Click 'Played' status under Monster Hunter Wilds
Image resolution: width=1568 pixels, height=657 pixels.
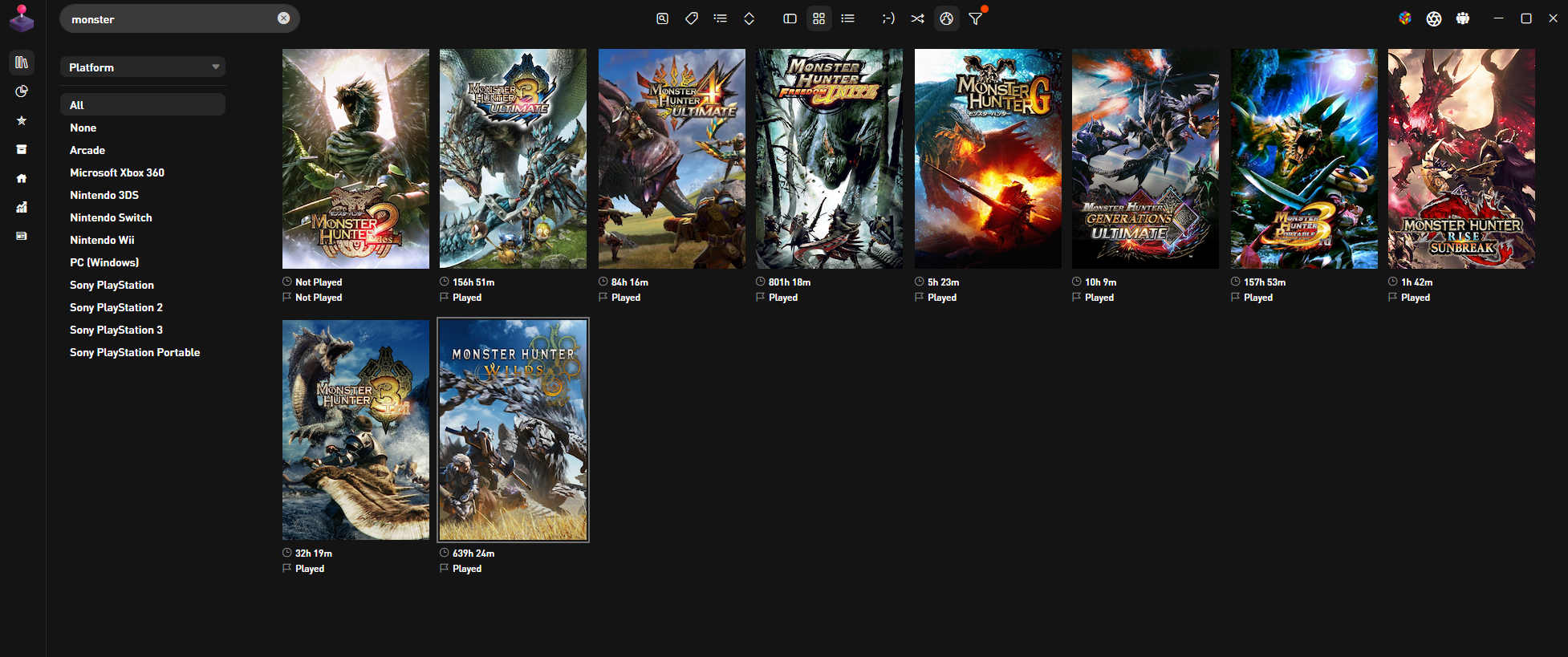pos(467,569)
